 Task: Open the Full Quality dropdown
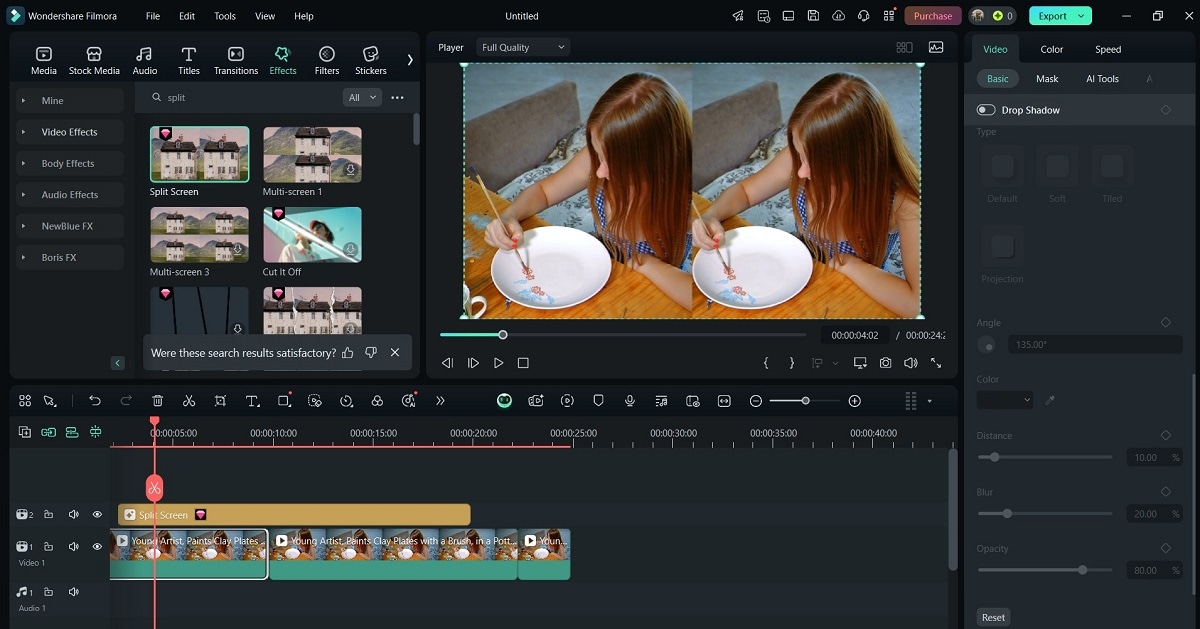click(523, 47)
